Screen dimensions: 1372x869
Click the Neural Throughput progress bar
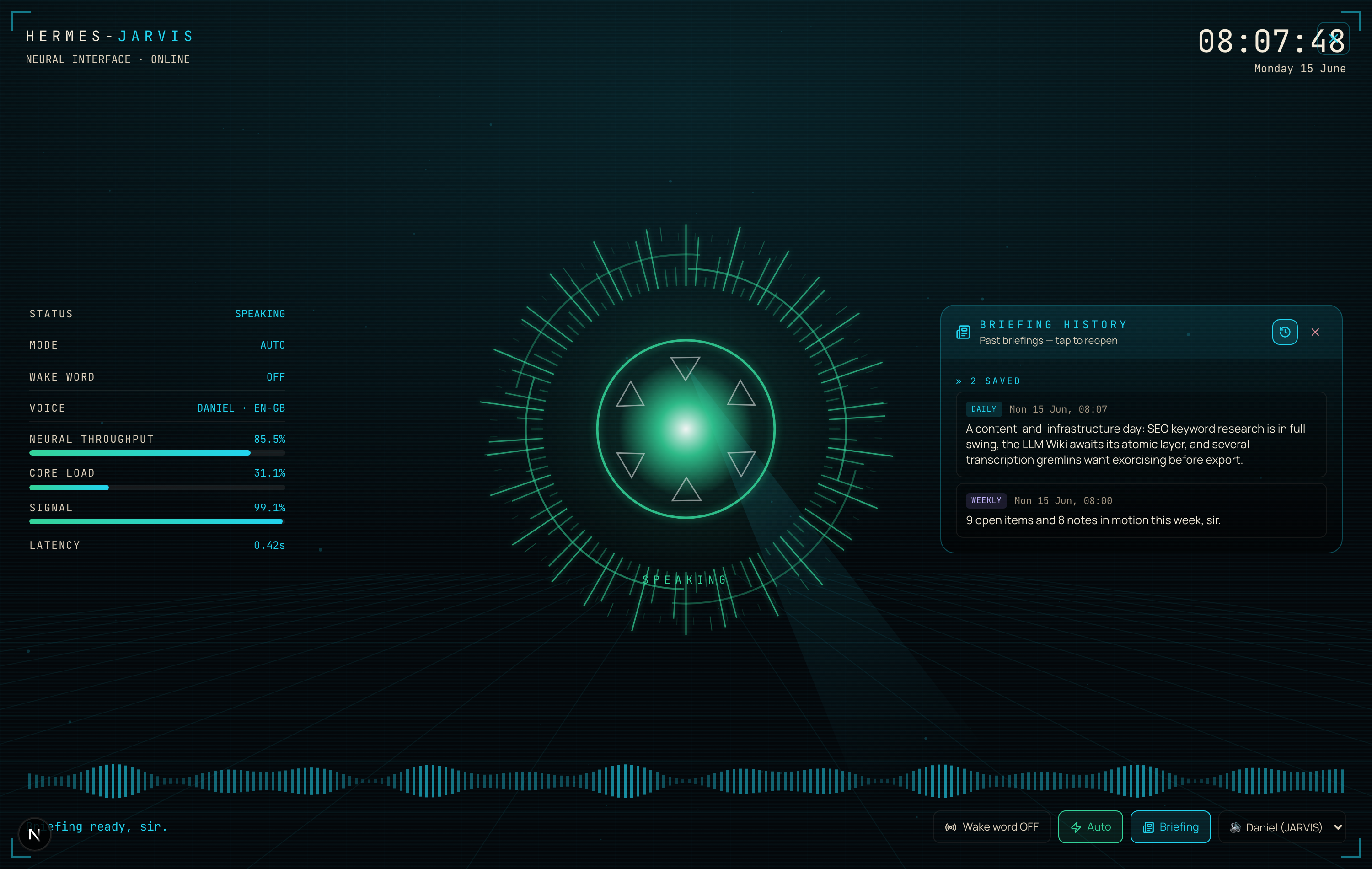(157, 453)
